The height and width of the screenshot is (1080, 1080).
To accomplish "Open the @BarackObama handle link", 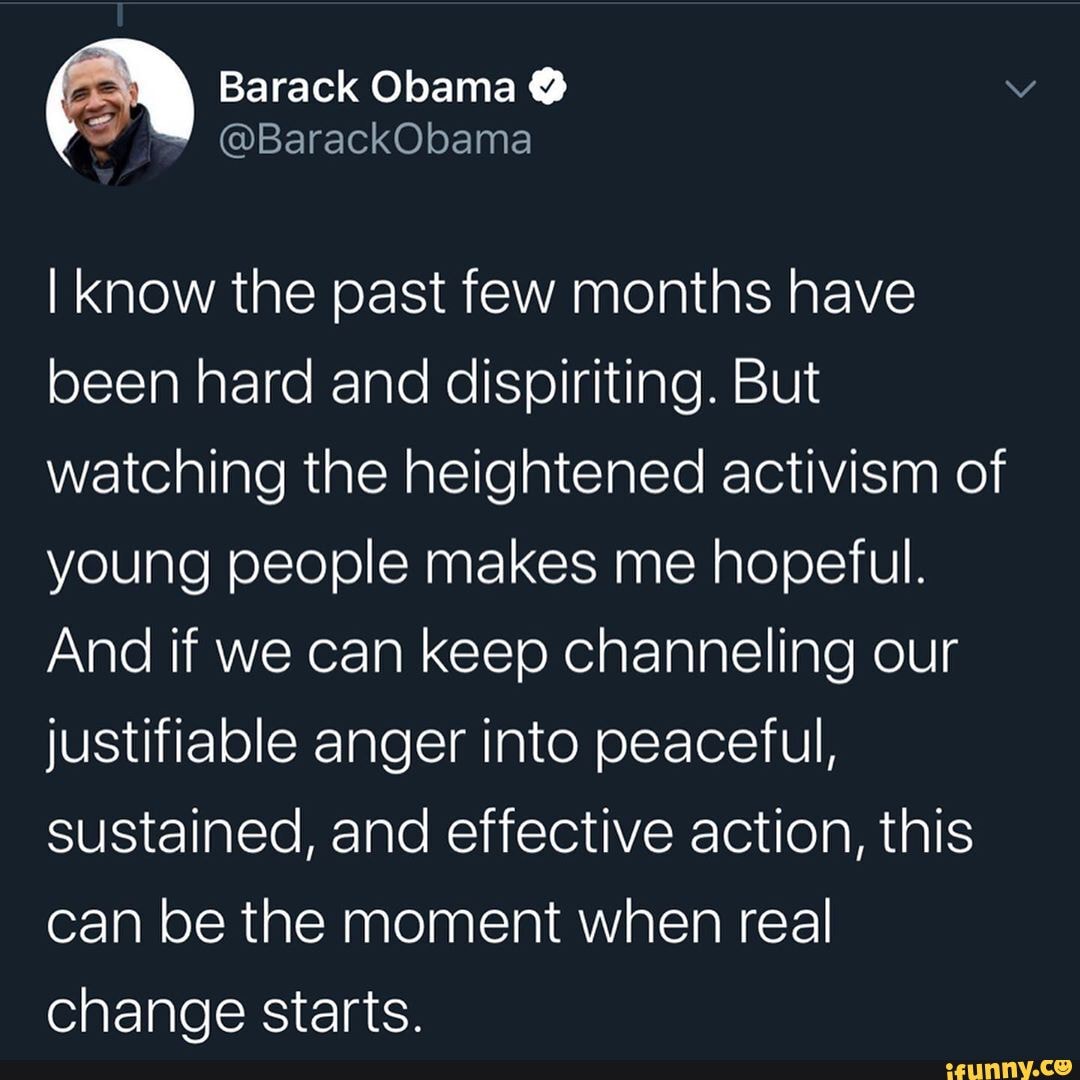I will tap(375, 140).
